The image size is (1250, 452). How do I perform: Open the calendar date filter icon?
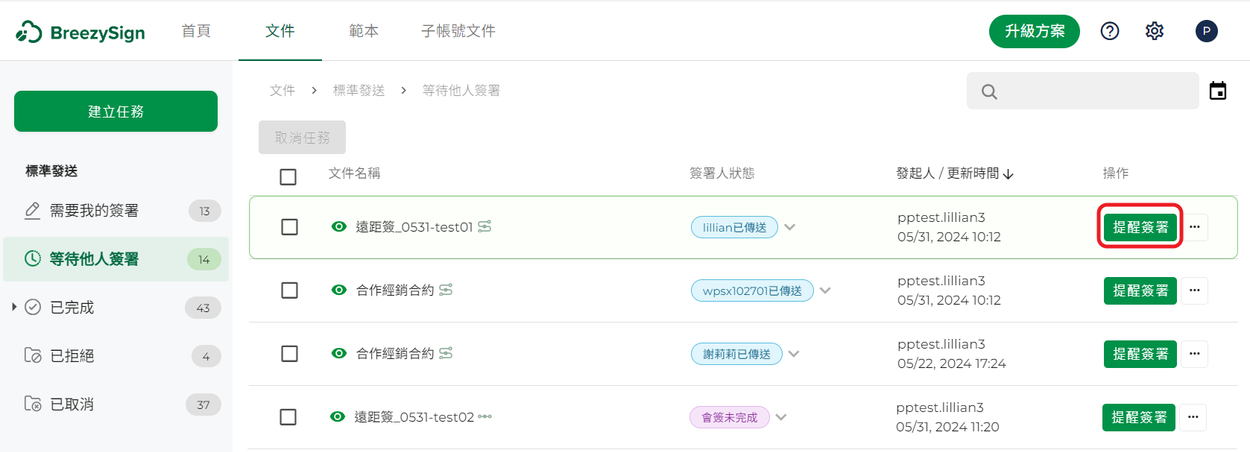point(1218,91)
